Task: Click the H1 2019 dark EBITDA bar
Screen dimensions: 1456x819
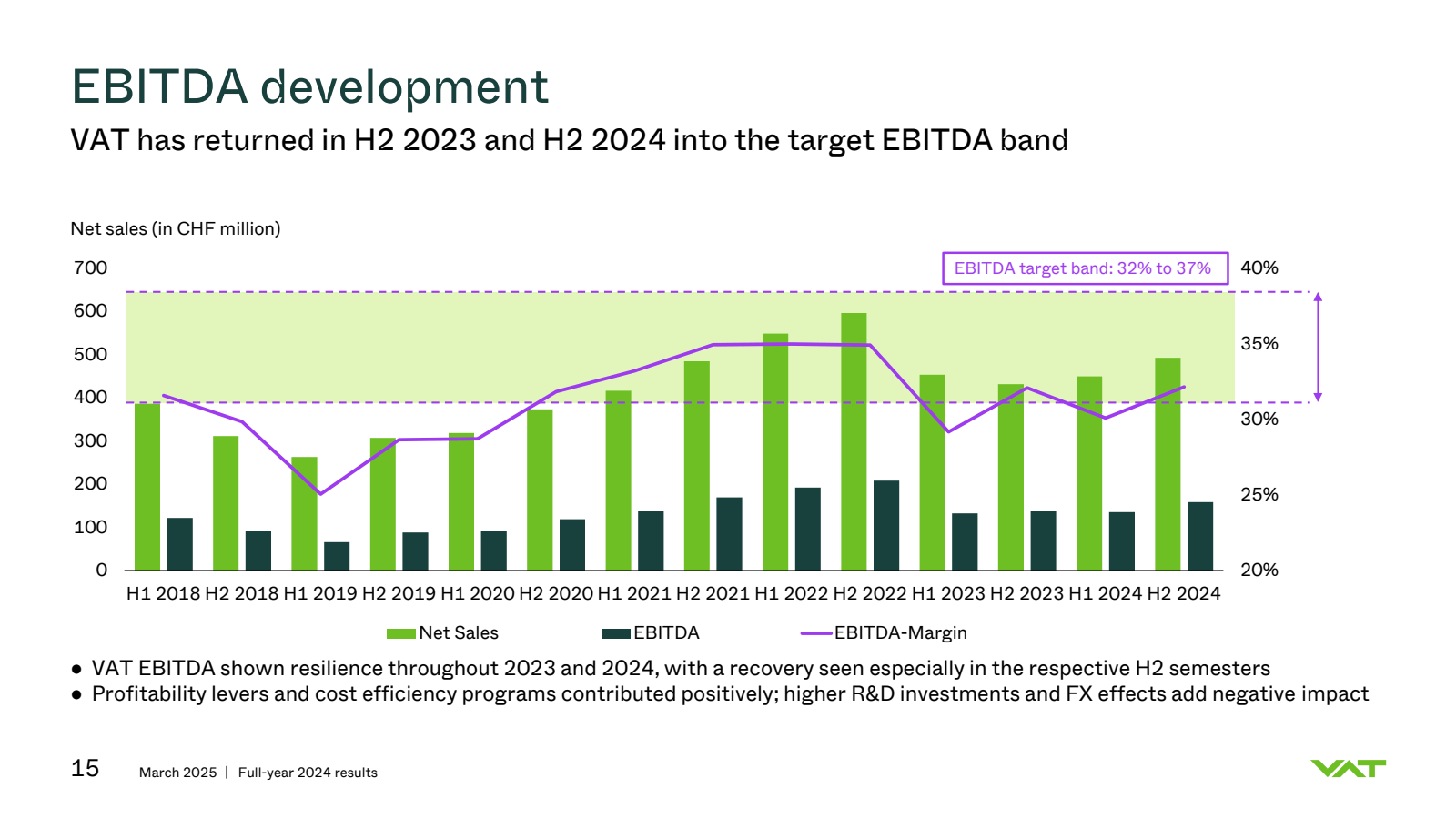Action: (x=337, y=556)
